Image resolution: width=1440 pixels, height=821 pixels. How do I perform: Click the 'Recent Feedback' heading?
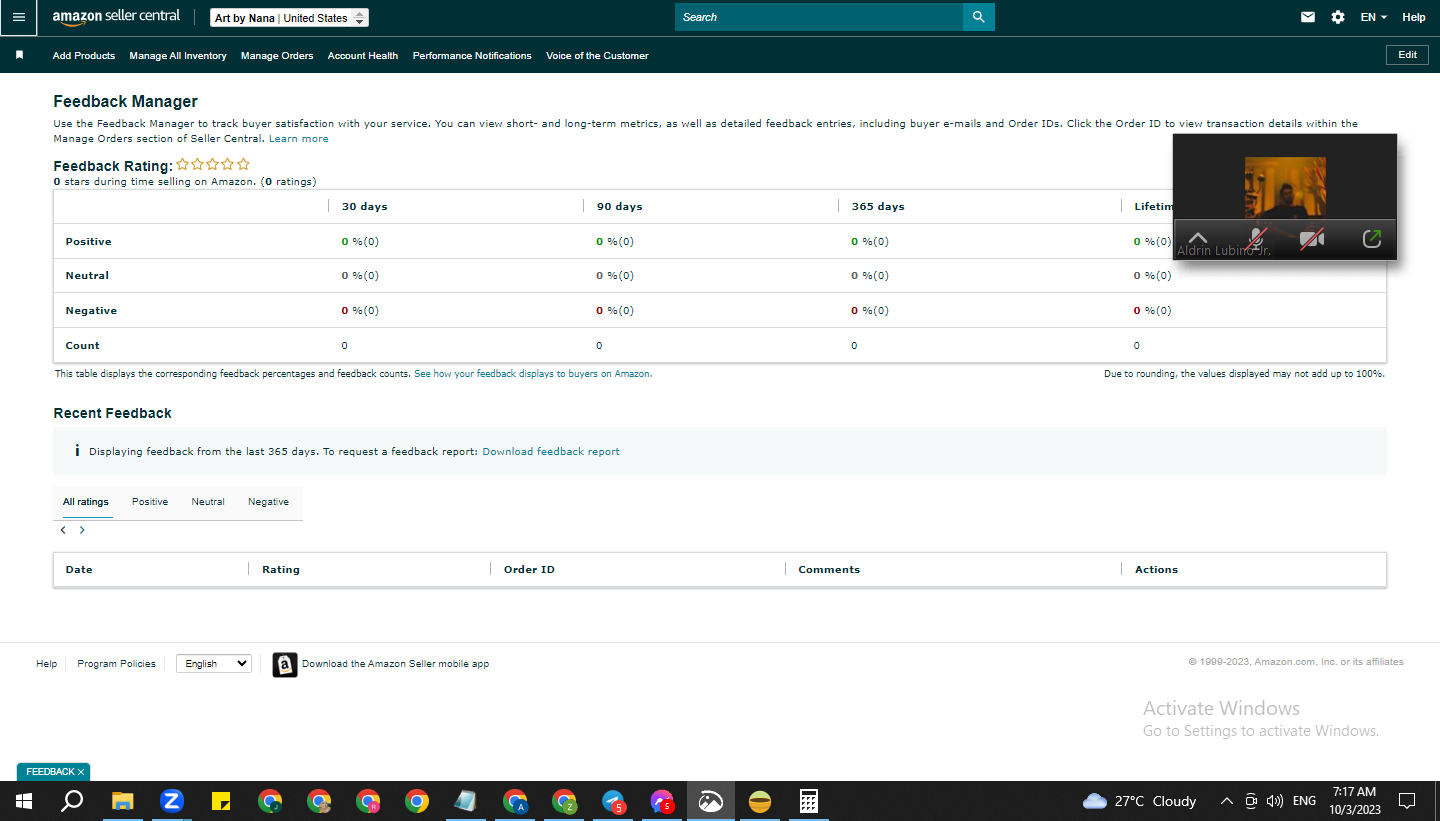click(x=112, y=413)
